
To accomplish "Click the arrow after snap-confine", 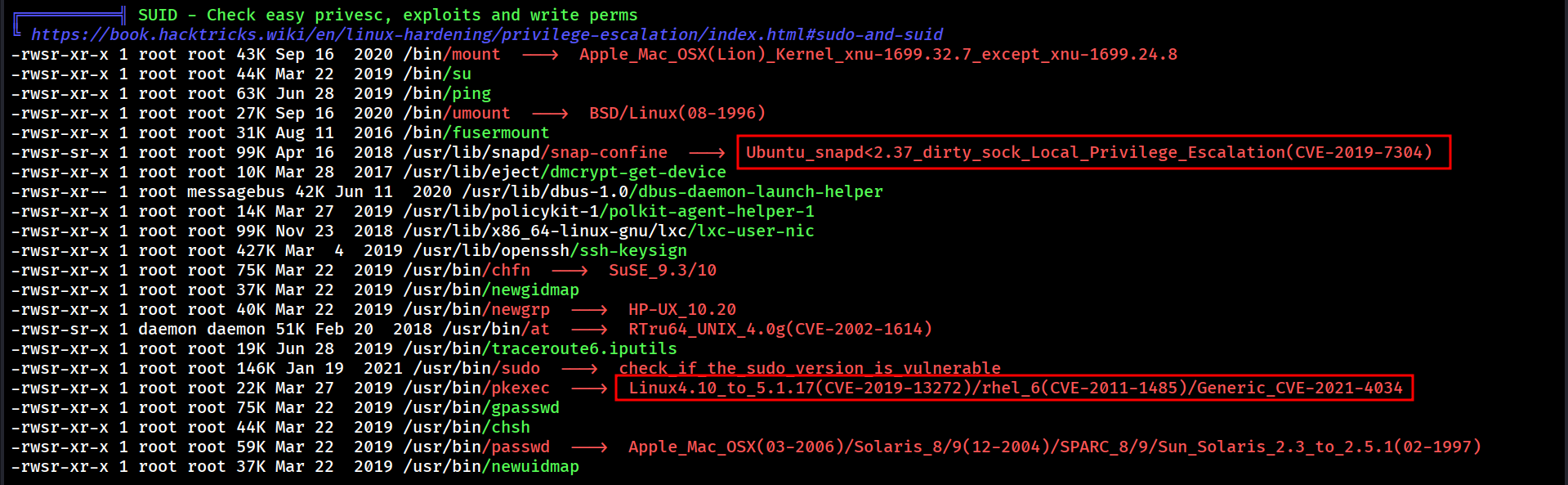I will click(707, 152).
